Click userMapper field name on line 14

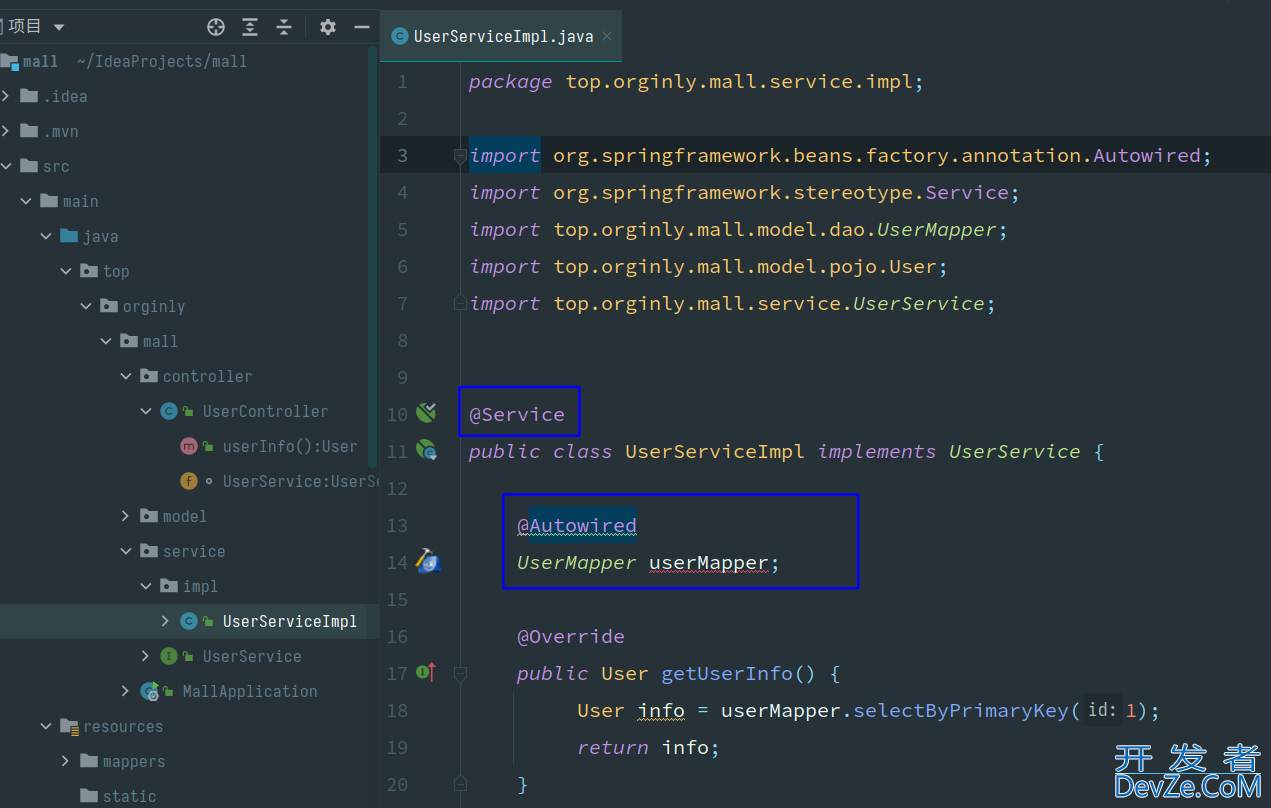click(x=709, y=563)
